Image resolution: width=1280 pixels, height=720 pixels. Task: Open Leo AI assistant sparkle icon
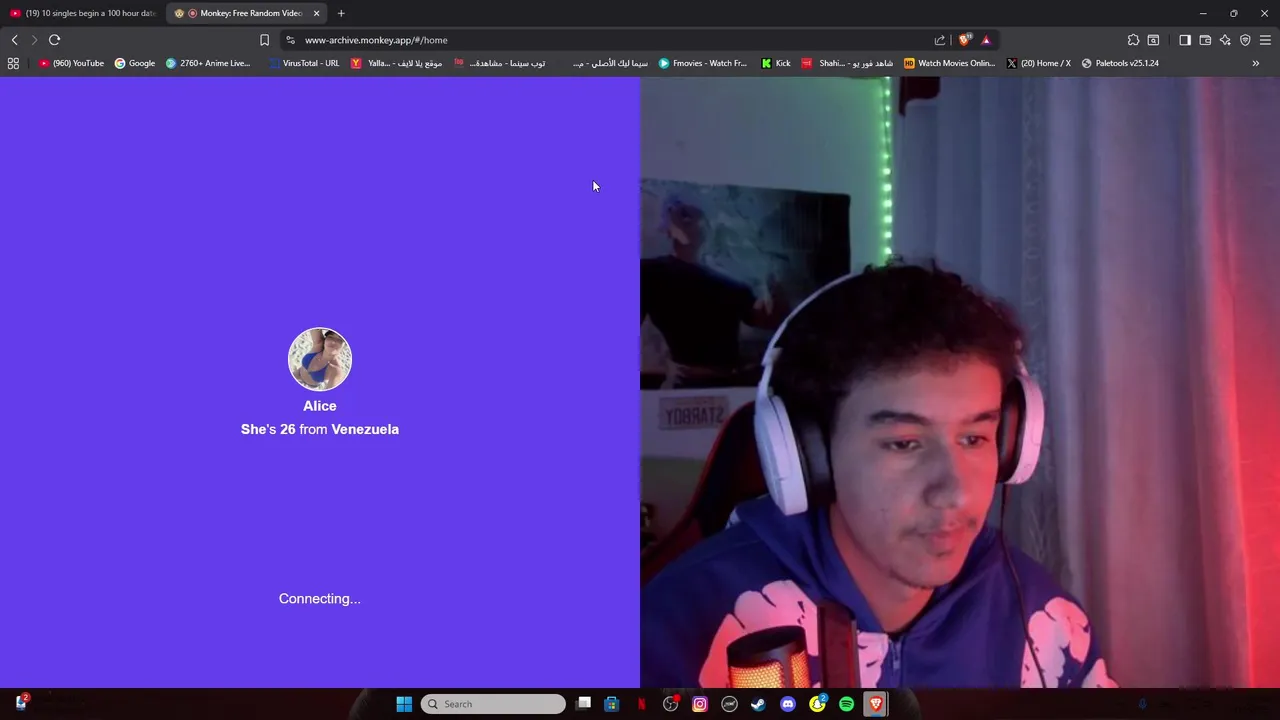coord(1225,40)
